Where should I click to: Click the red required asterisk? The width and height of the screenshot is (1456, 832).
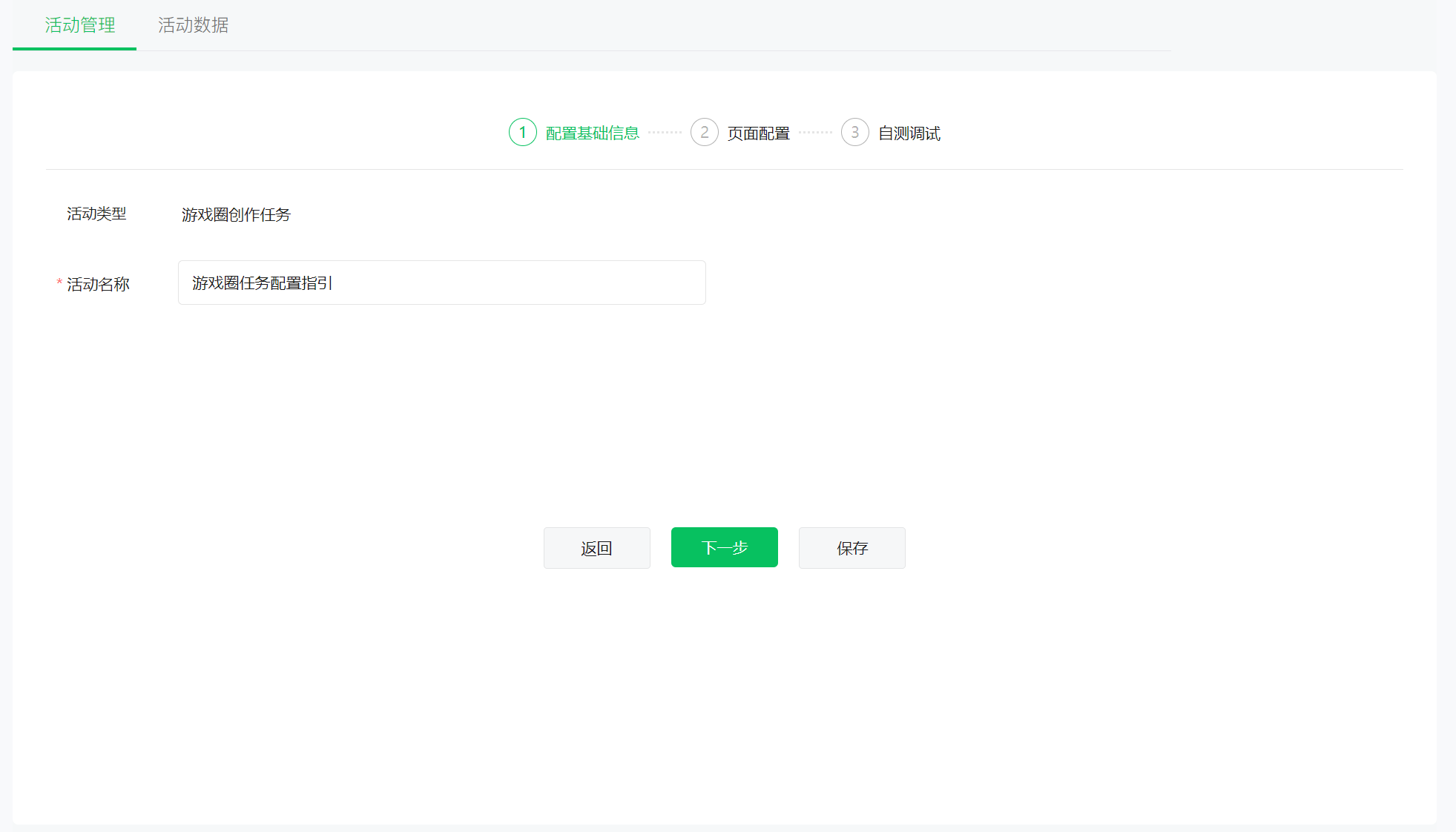tap(59, 283)
